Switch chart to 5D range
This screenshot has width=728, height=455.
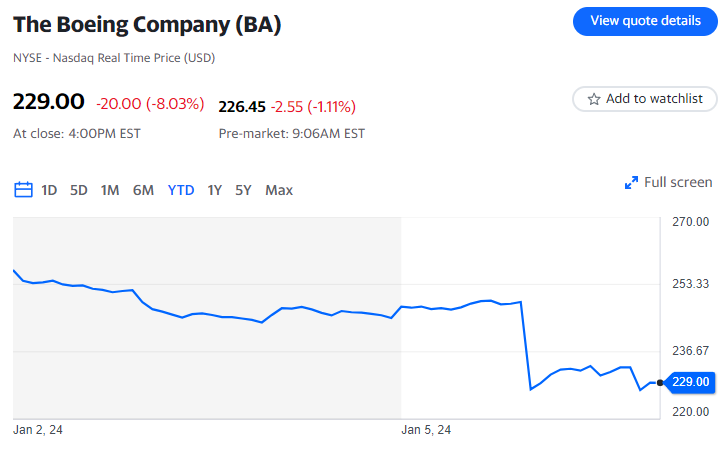click(x=79, y=190)
